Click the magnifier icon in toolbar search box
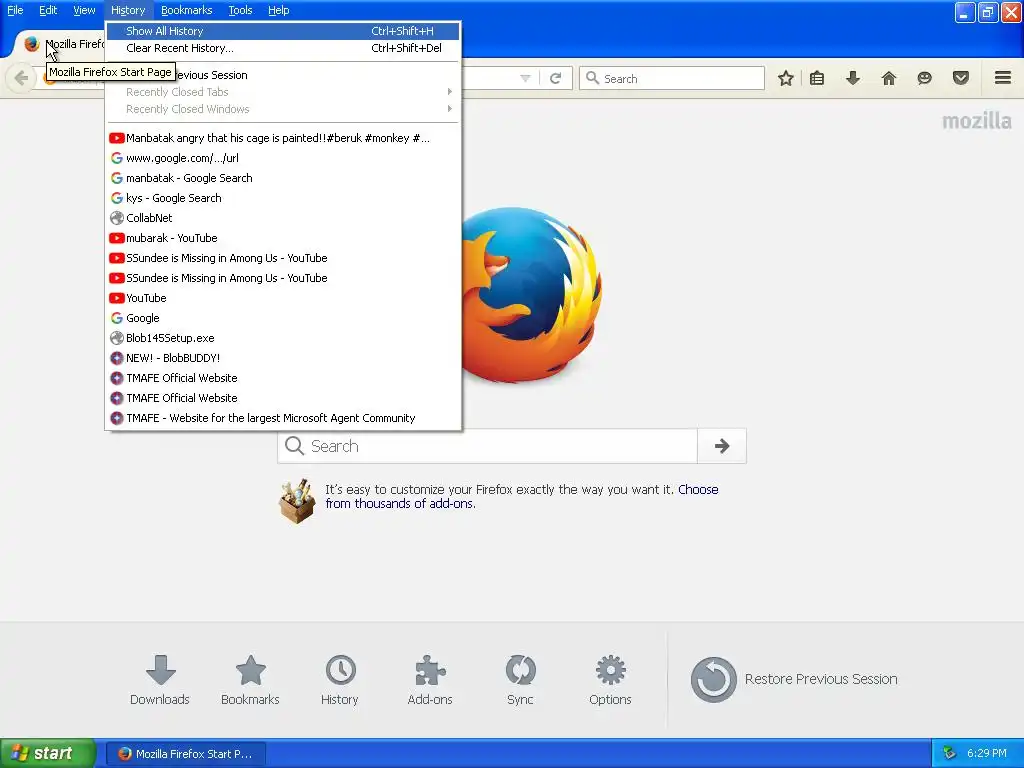 [x=592, y=78]
